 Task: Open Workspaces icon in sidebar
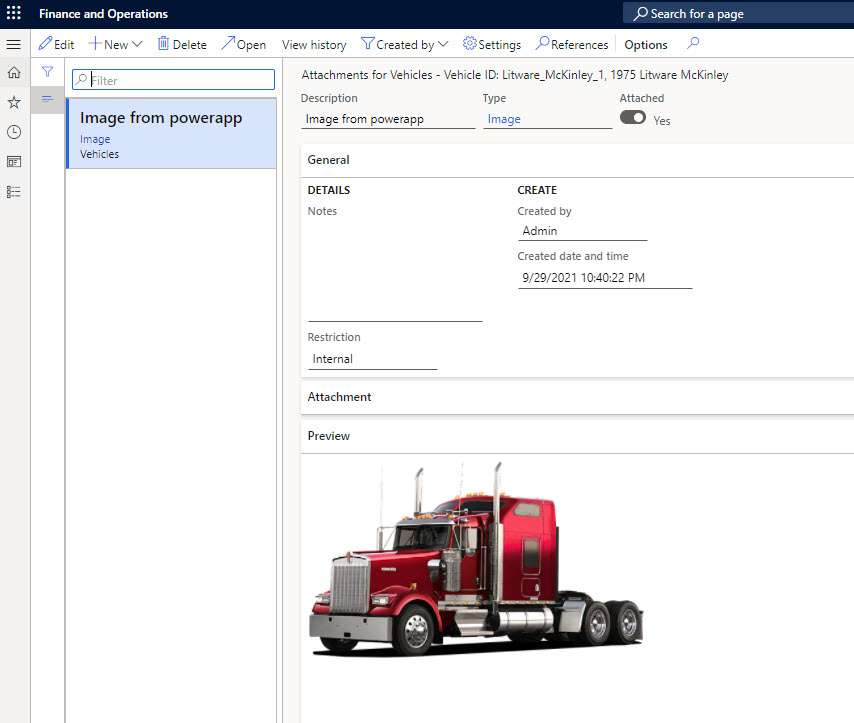point(14,161)
